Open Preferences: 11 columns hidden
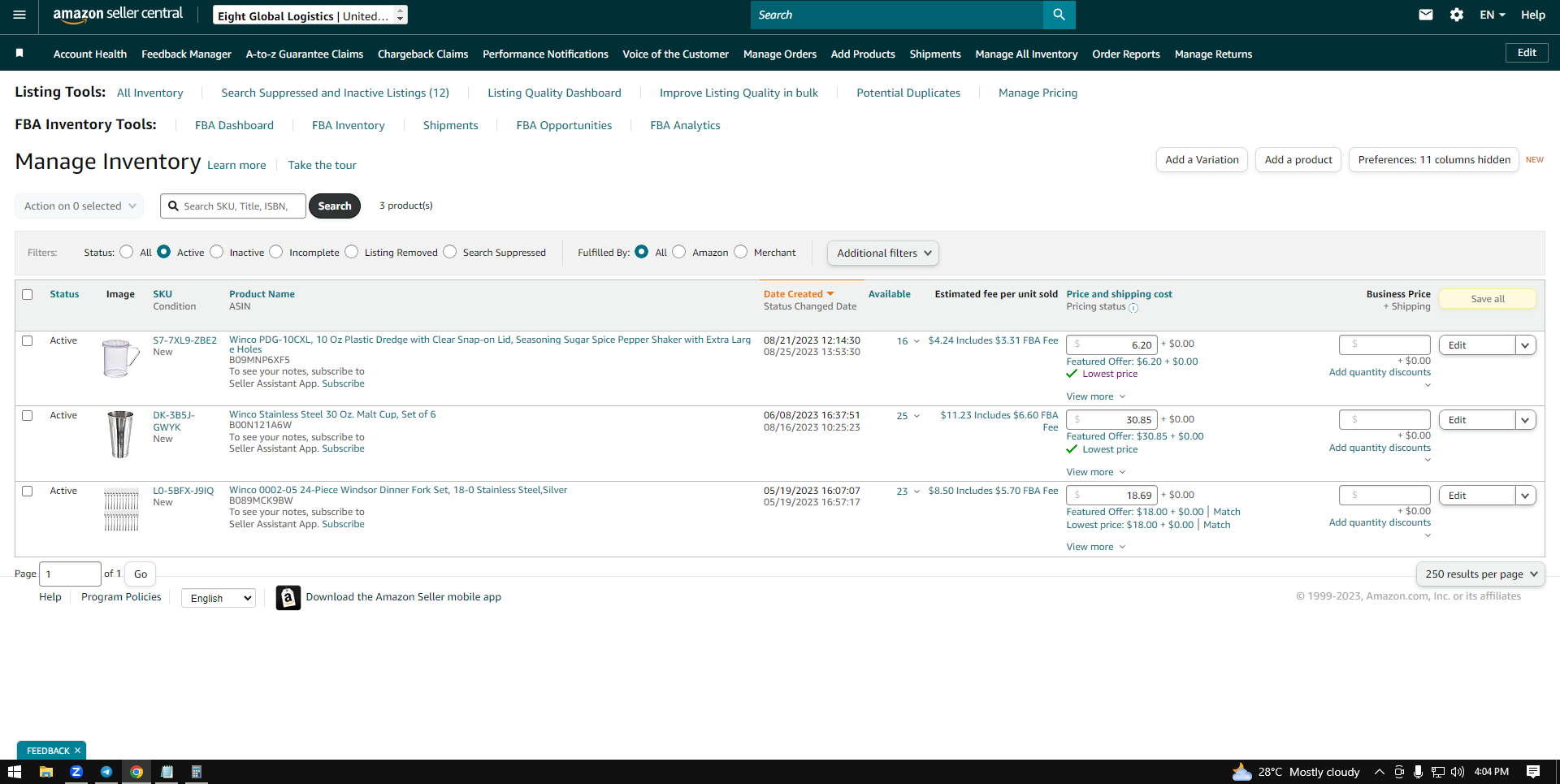Screen dimensions: 1560x784 pos(1434,160)
